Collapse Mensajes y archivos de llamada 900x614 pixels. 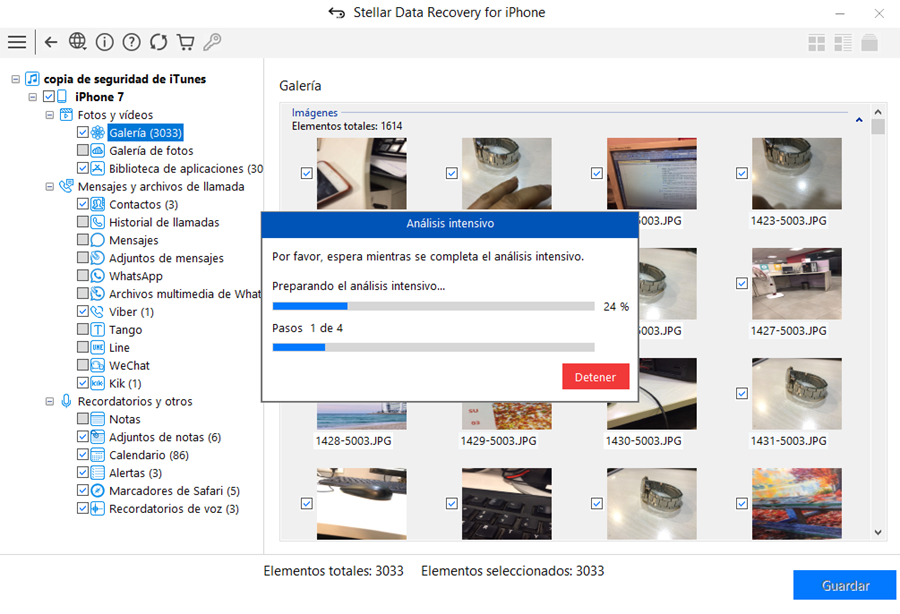click(50, 186)
